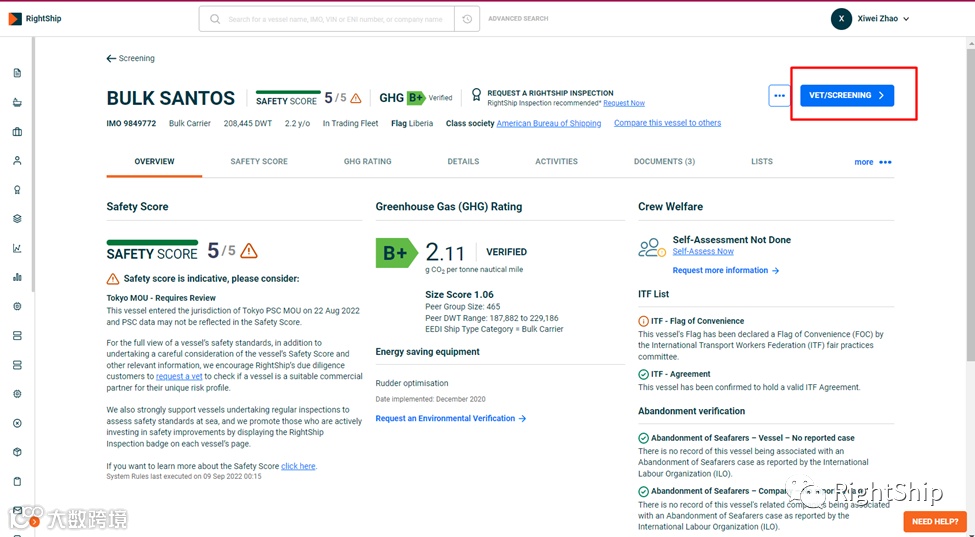This screenshot has width=975, height=537.
Task: Click the crew welfare people icon
Action: pyautogui.click(x=652, y=247)
